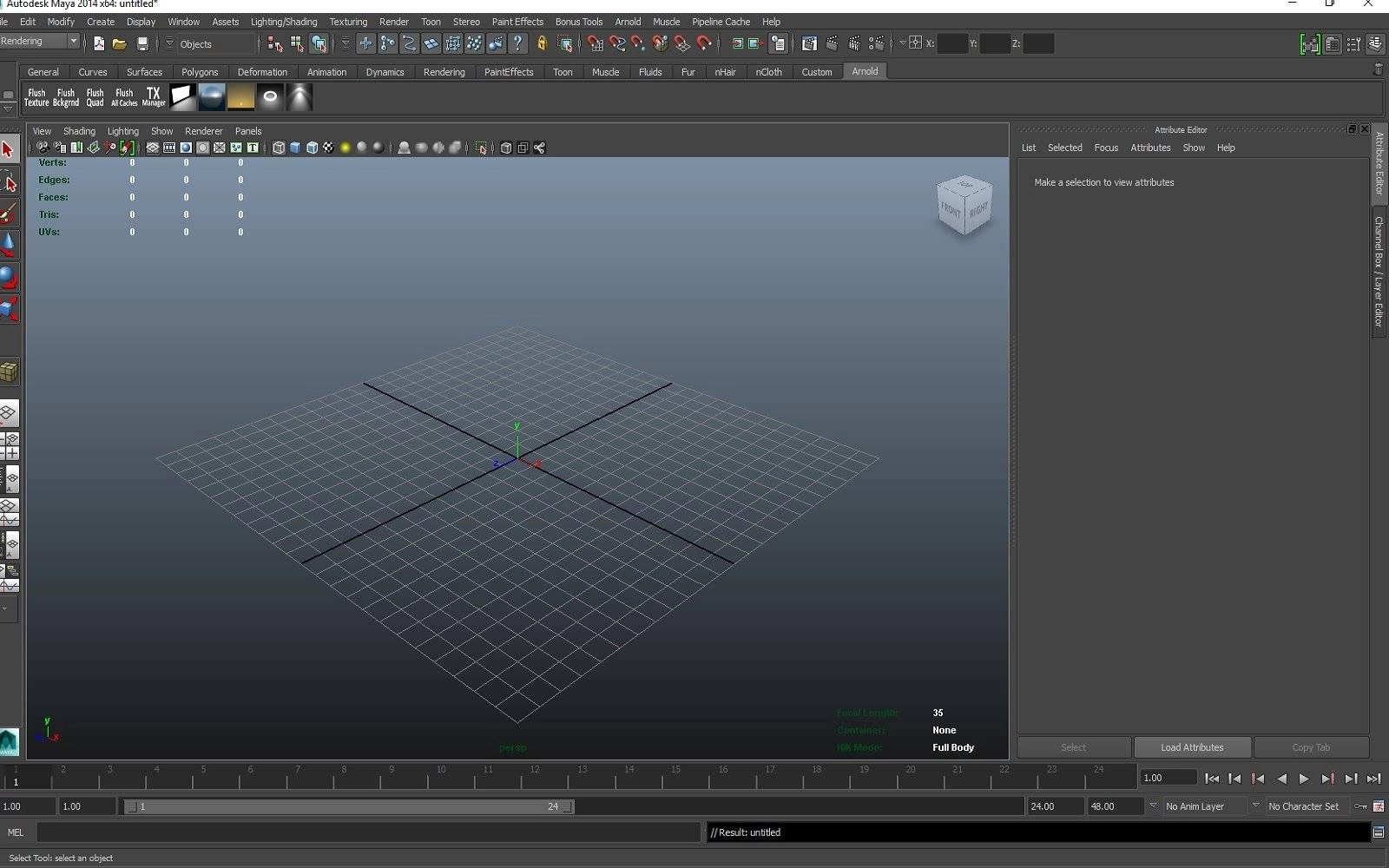
Task: Click the Flush Bckgrnd shelf button
Action: pyautogui.click(x=66, y=97)
